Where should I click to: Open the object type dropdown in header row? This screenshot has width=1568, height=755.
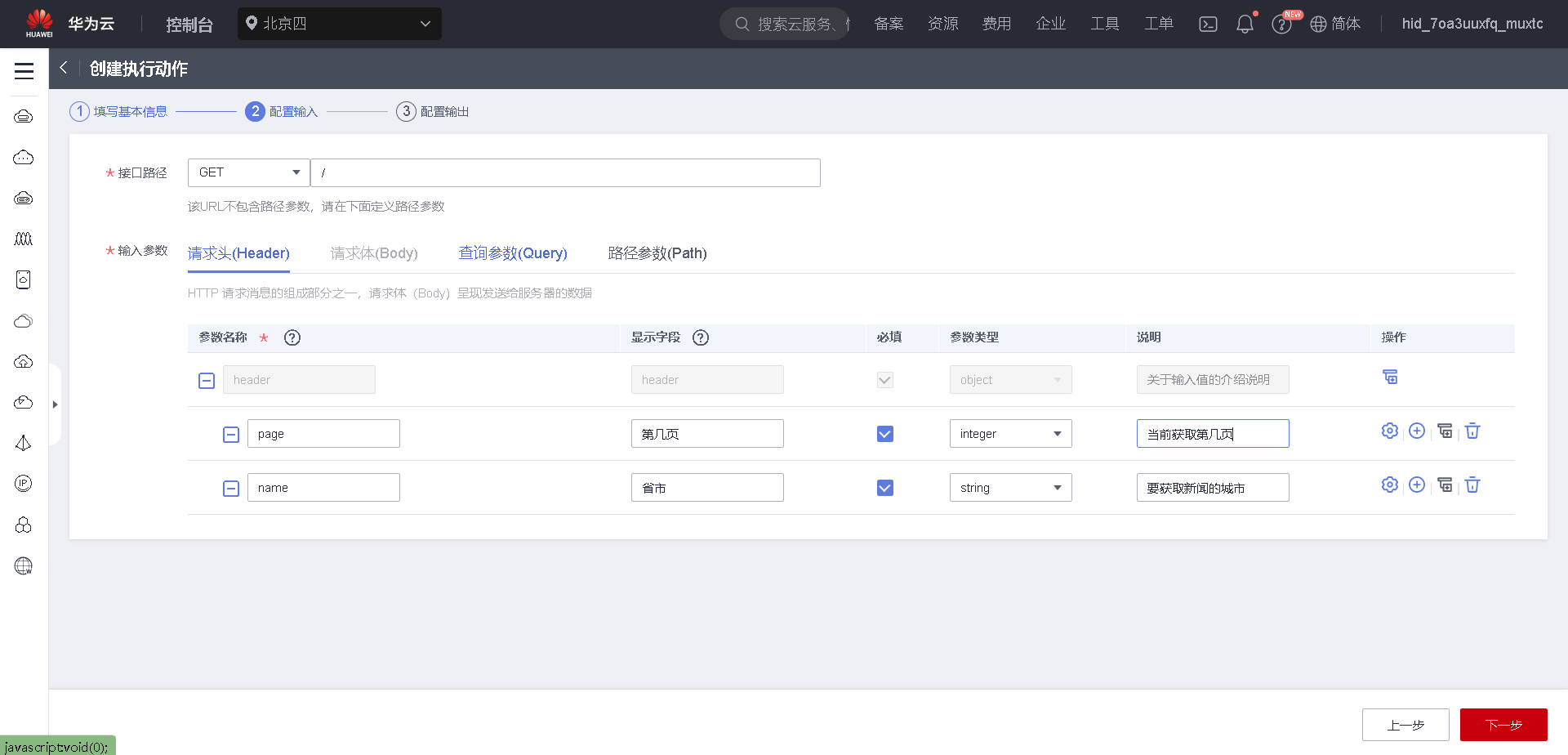click(1011, 380)
